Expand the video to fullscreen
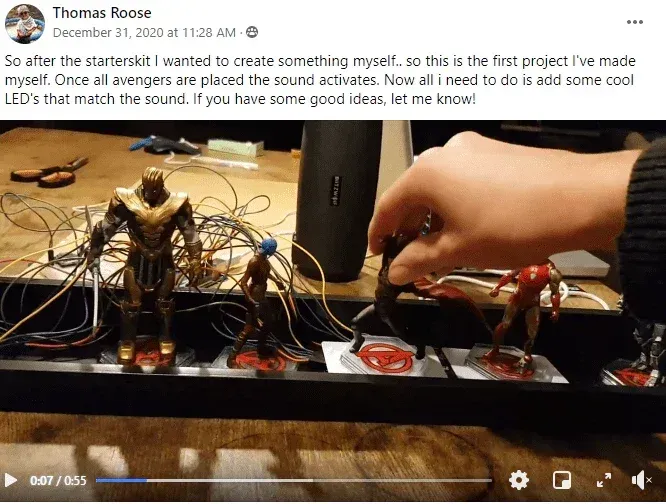Screen dimensions: 666x504 pos(604,480)
